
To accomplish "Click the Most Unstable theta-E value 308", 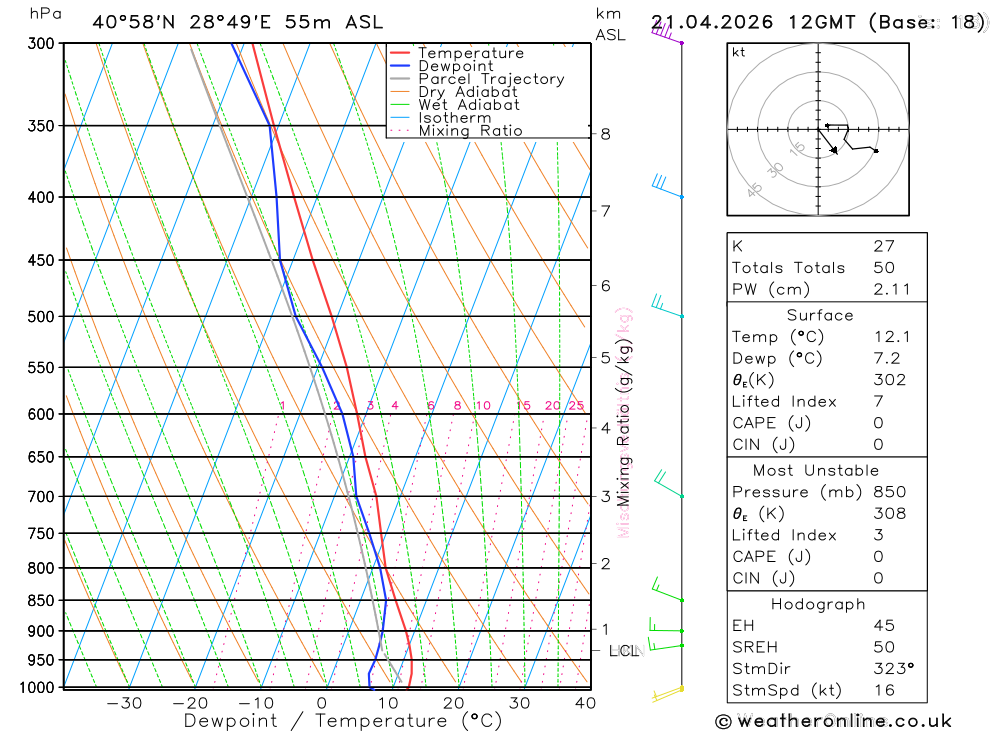I will pos(890,514).
